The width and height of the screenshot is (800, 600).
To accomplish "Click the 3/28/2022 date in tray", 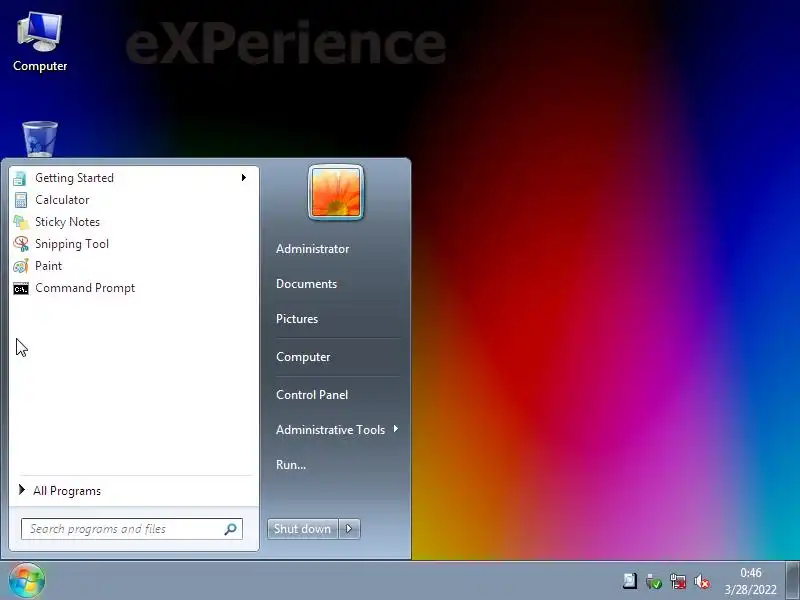I will point(751,590).
